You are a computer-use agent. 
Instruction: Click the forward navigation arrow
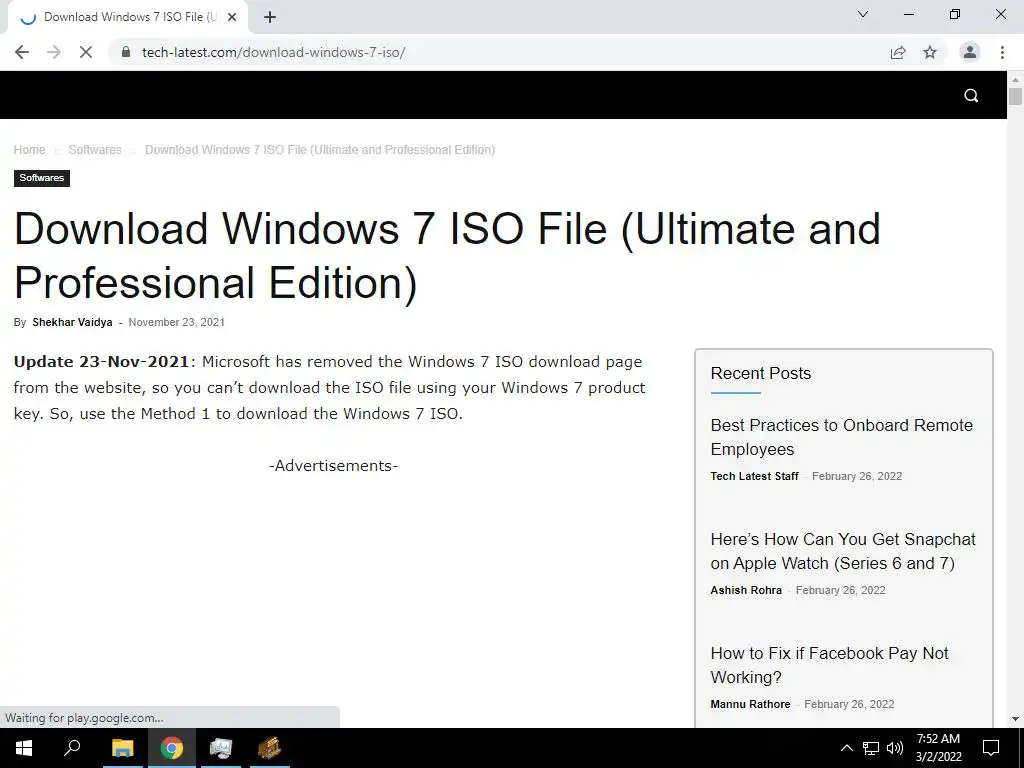click(54, 52)
